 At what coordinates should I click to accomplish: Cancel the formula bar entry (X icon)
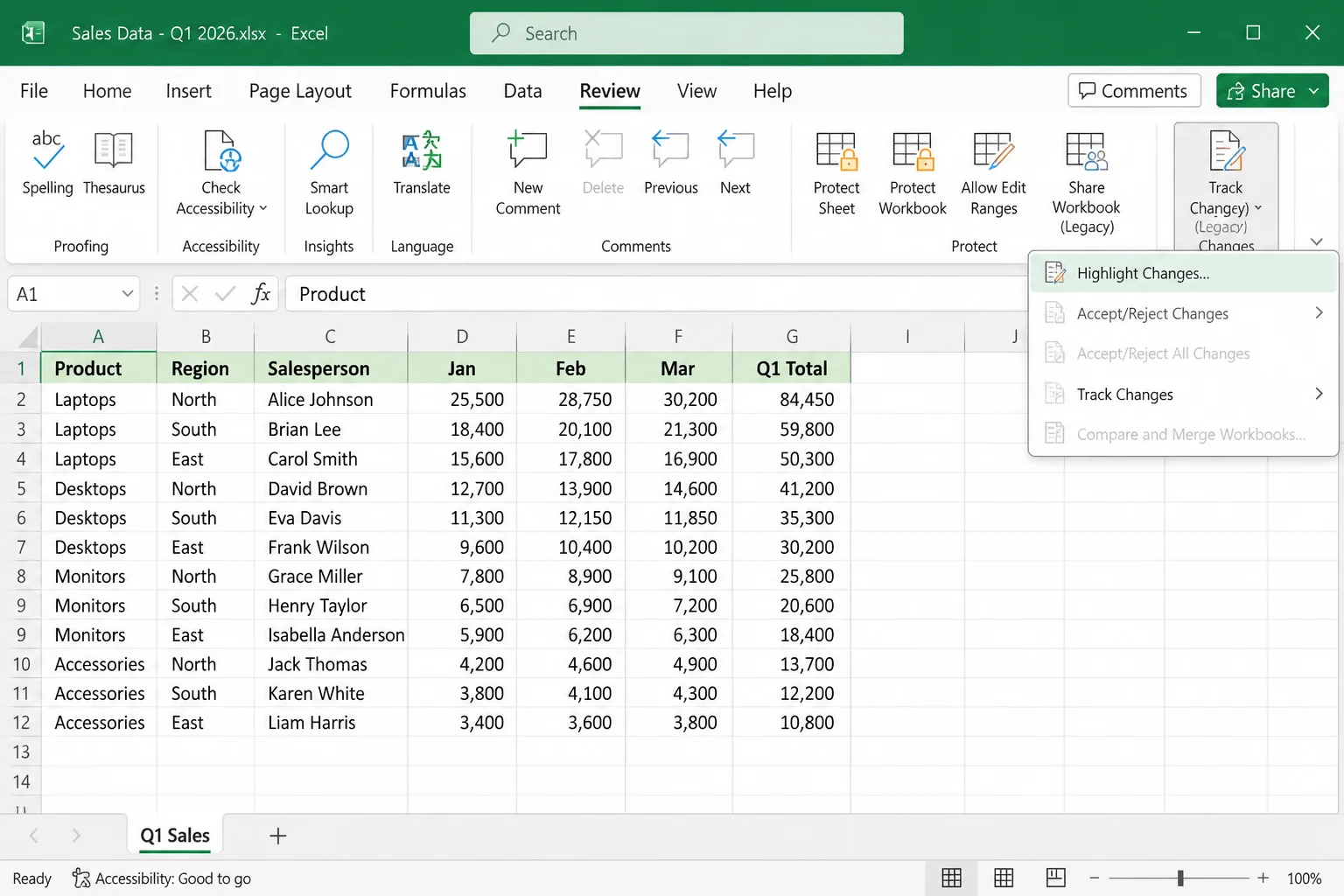coord(190,294)
